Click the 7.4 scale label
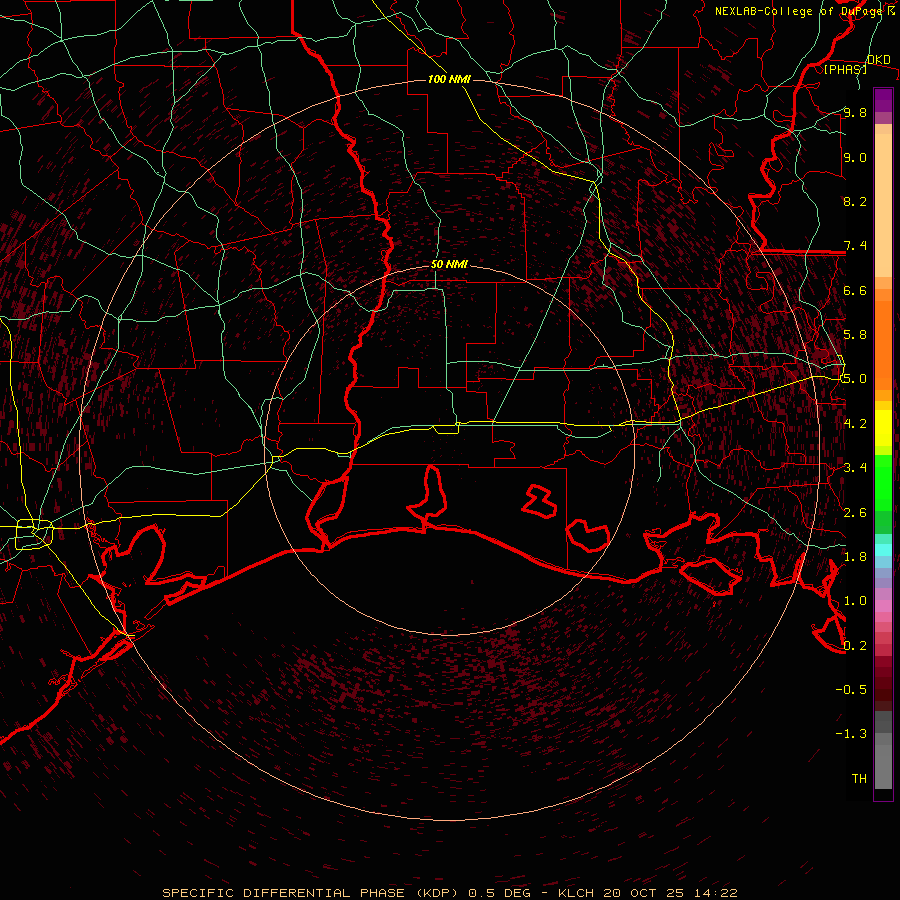The height and width of the screenshot is (900, 900). point(855,246)
